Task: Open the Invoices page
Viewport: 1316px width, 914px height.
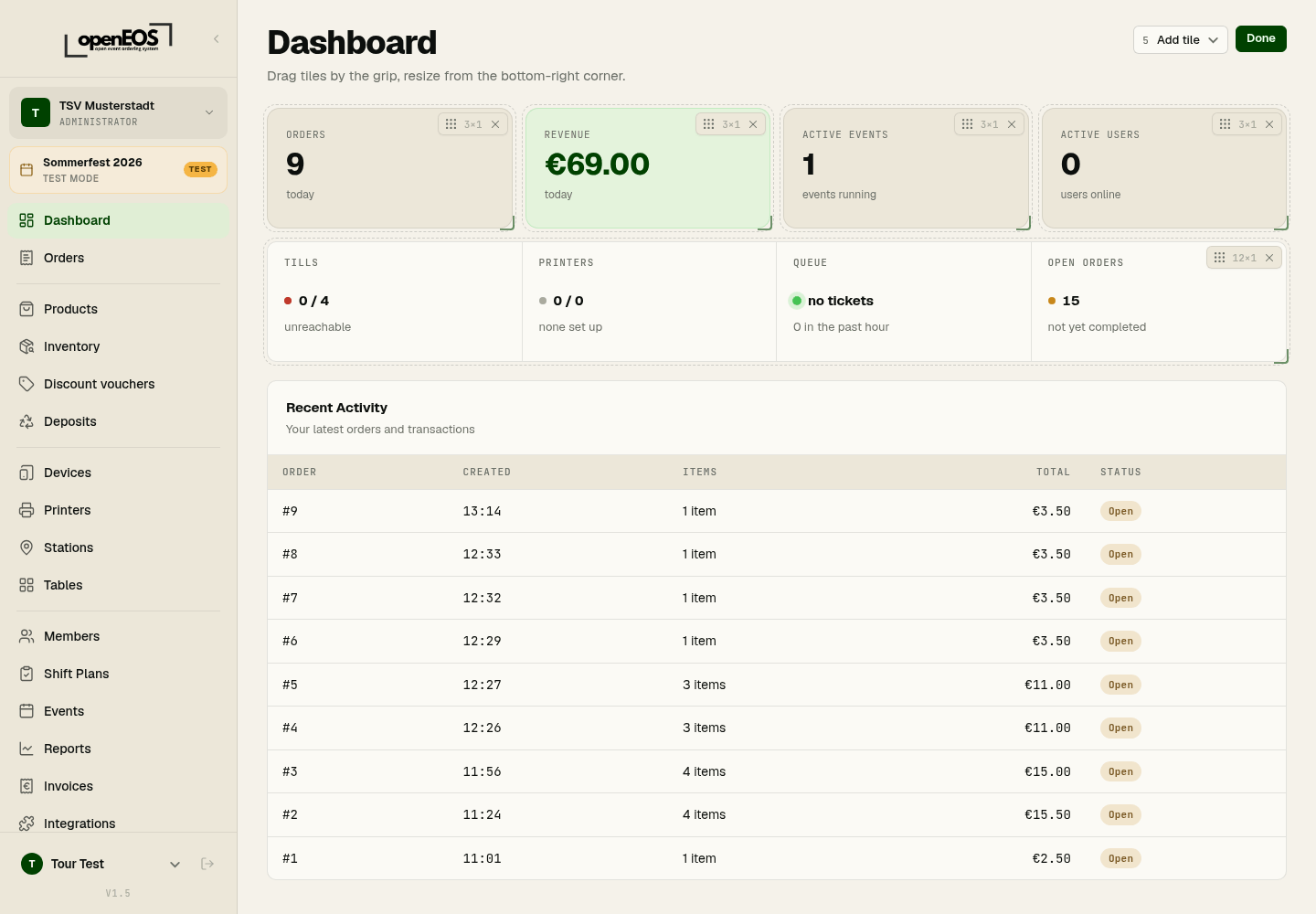Action: tap(118, 786)
